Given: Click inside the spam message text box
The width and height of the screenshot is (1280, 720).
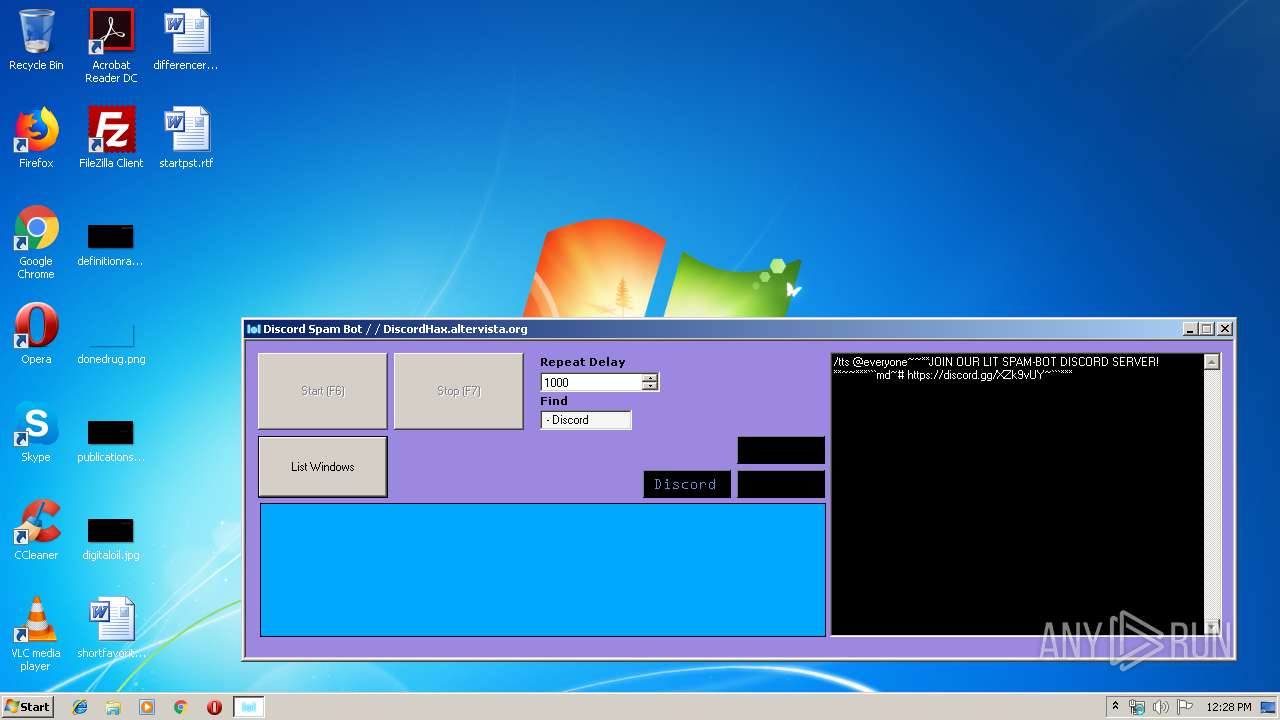Looking at the screenshot, I should click(1017, 494).
